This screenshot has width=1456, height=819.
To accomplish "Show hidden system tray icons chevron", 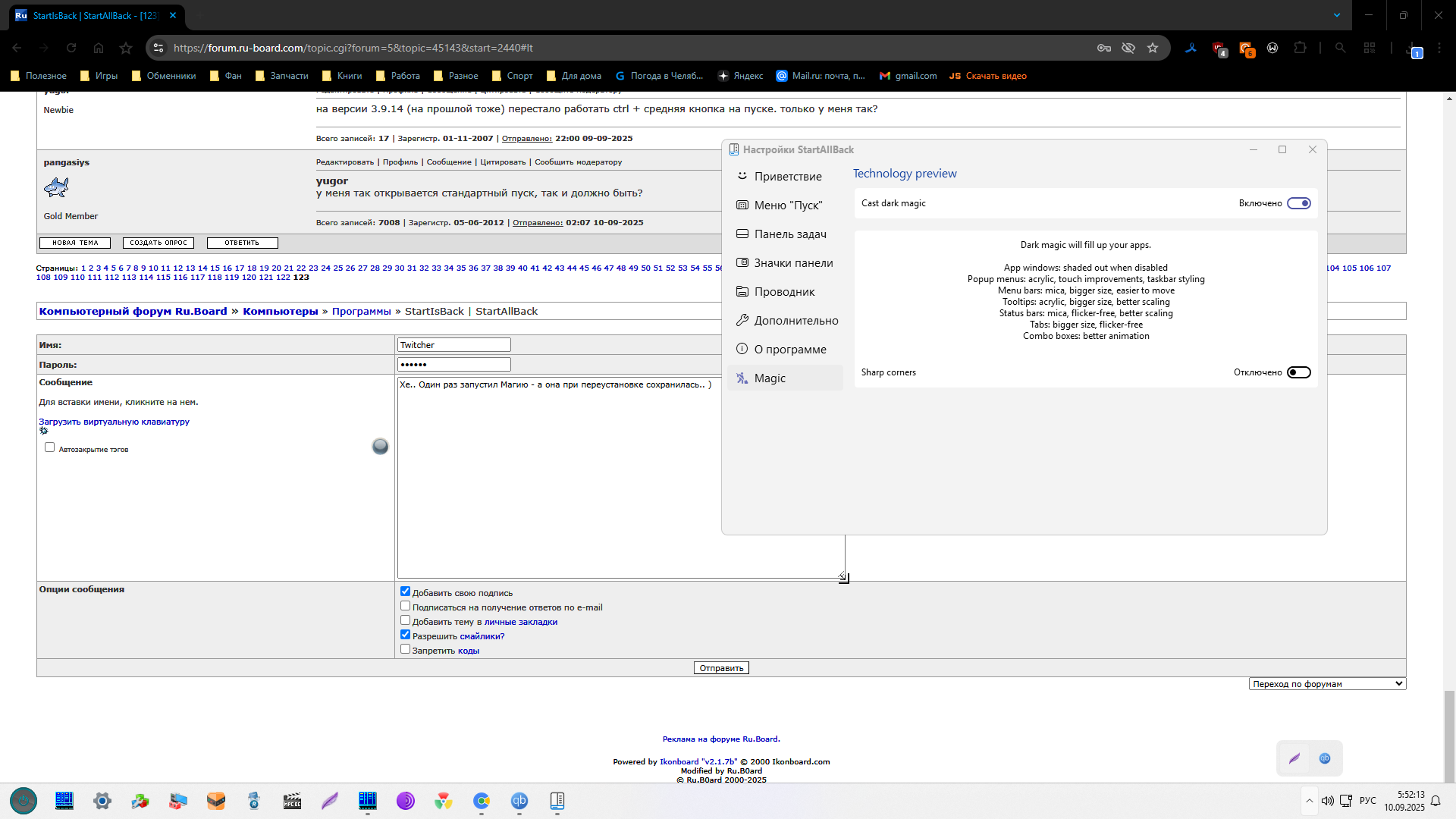I will click(x=1309, y=801).
